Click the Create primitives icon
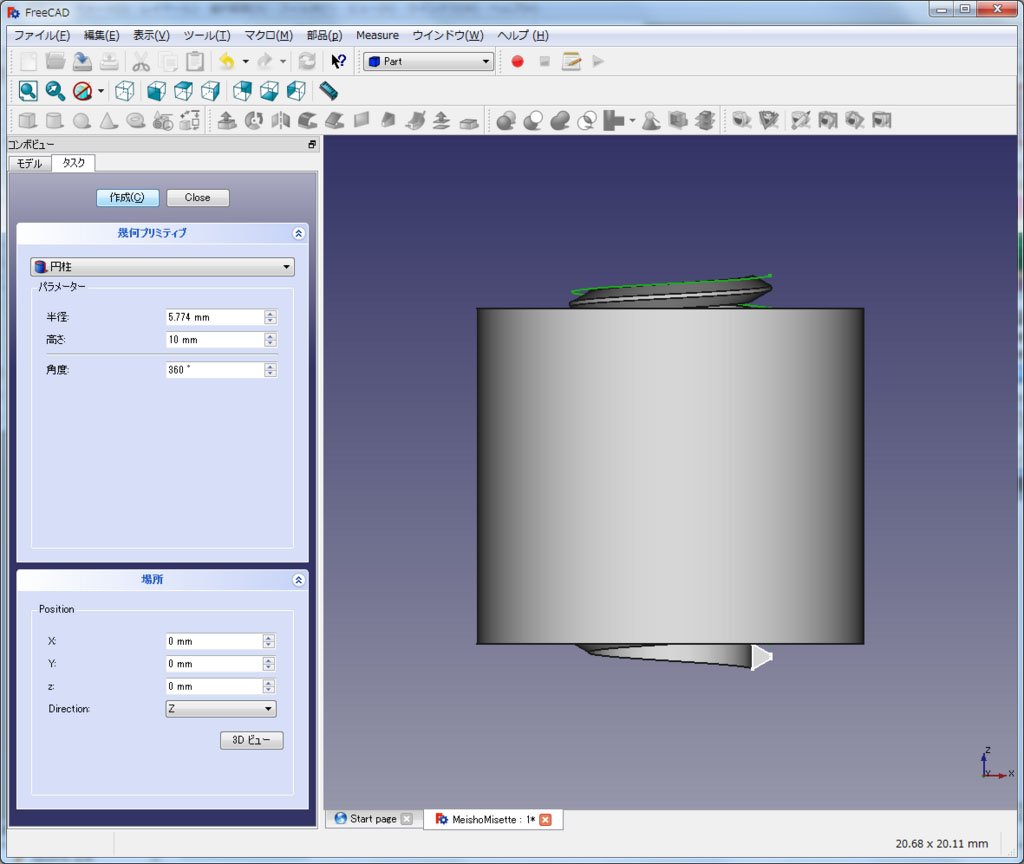1024x864 pixels. [163, 120]
